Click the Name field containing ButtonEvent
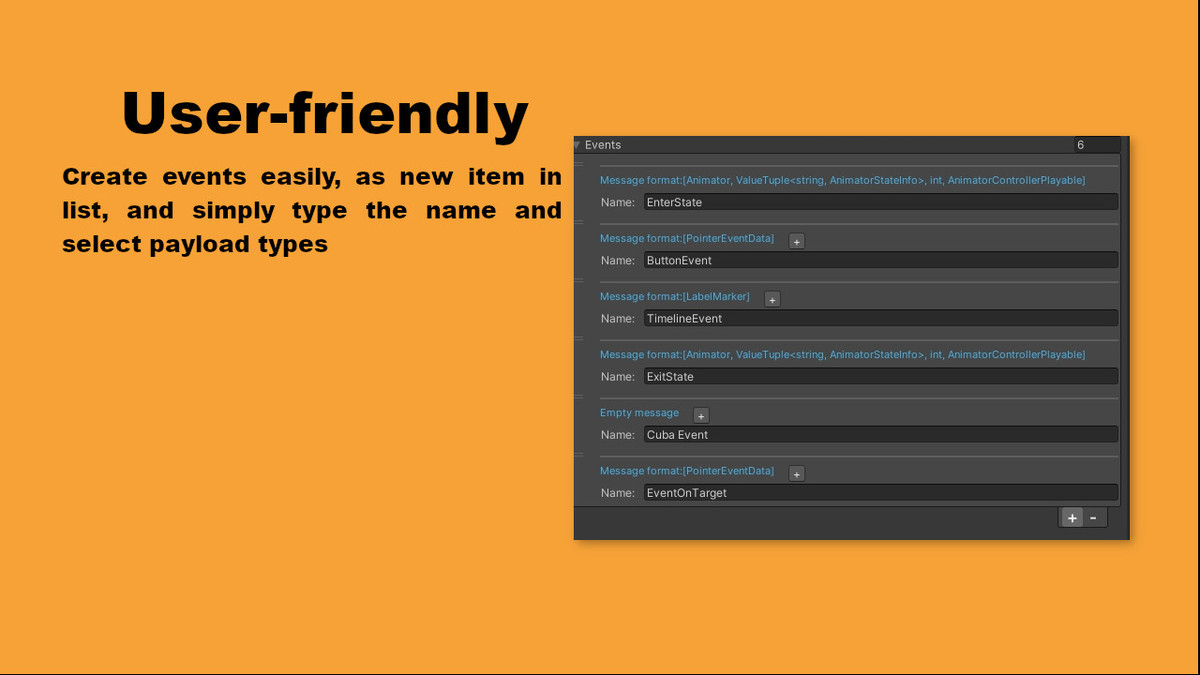The width and height of the screenshot is (1200, 675). click(881, 260)
